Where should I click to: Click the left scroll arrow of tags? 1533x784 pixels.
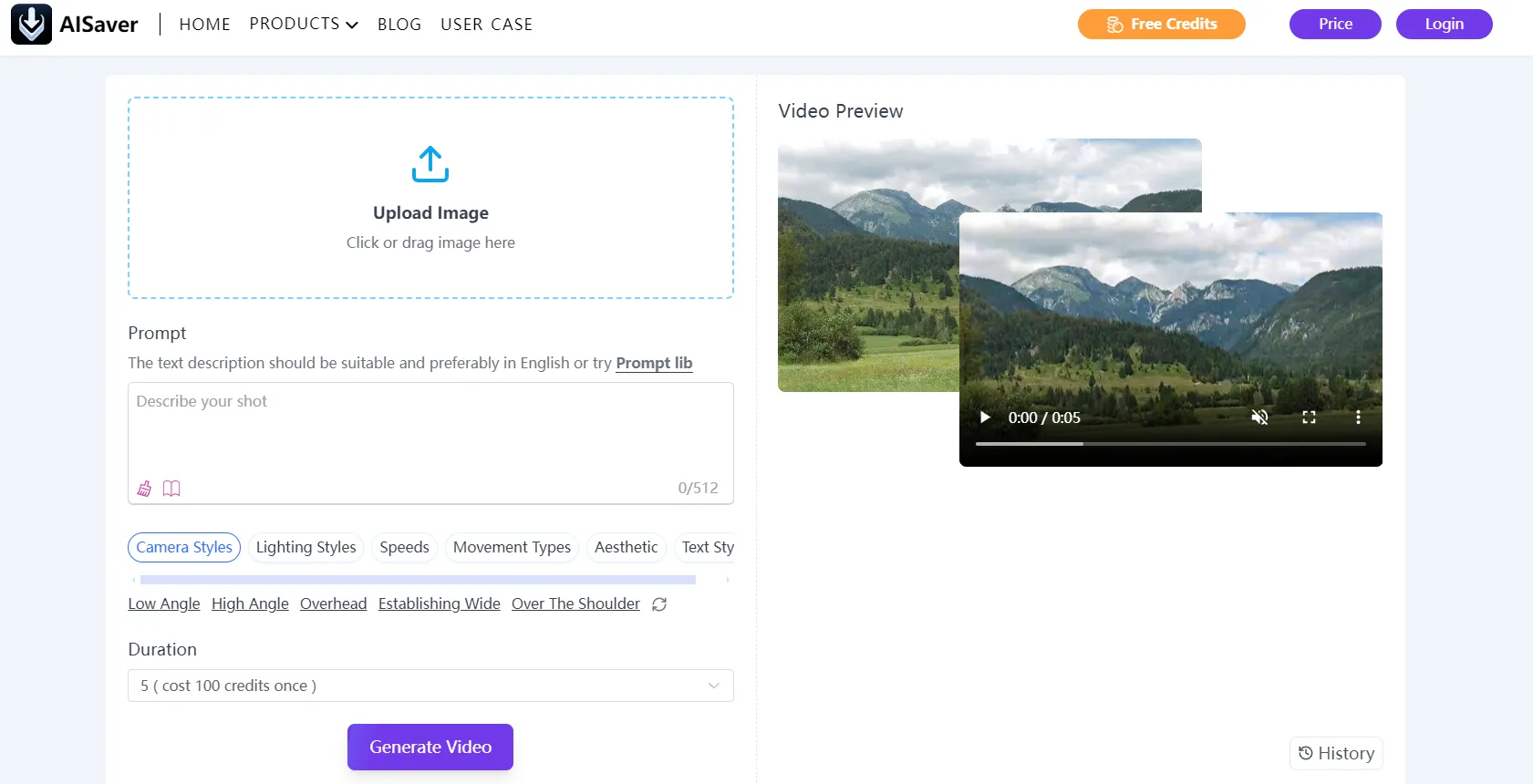point(134,580)
